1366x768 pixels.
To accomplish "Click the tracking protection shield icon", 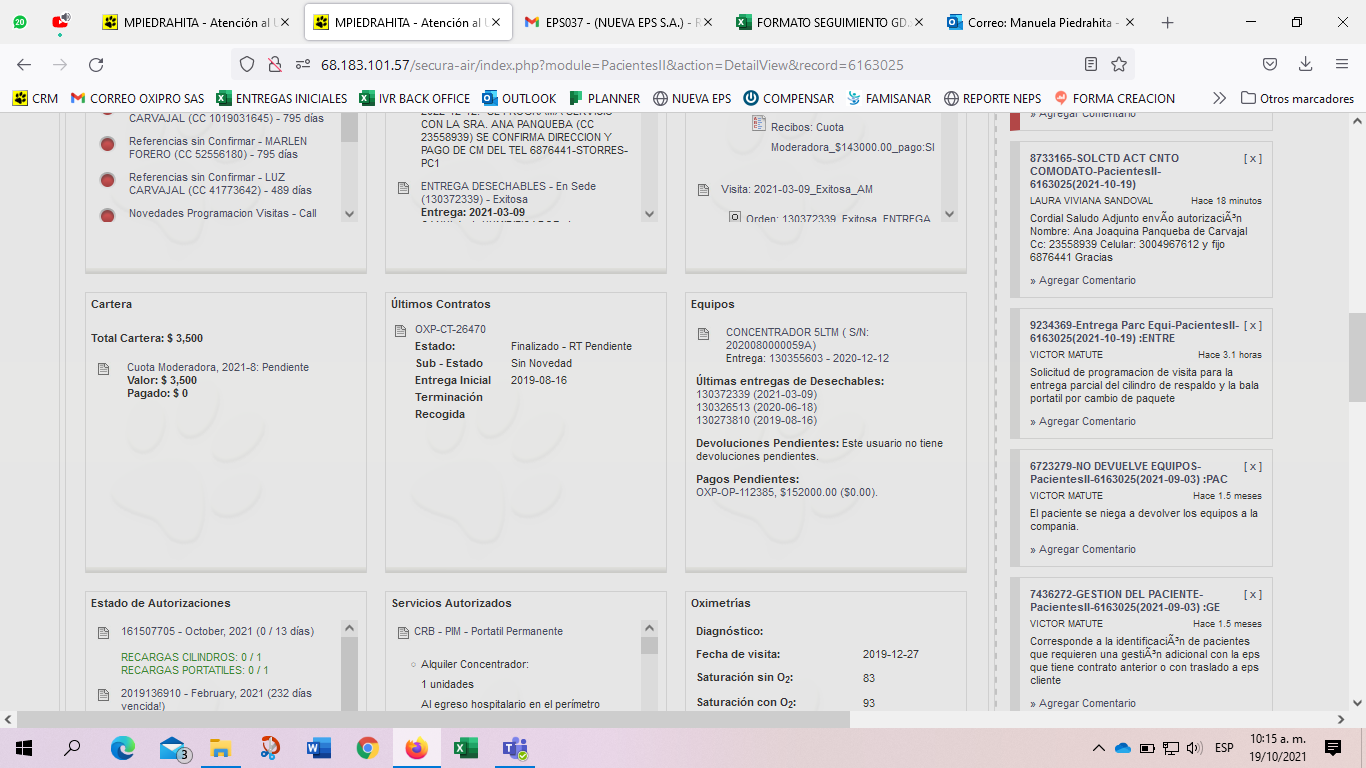I will pos(247,64).
